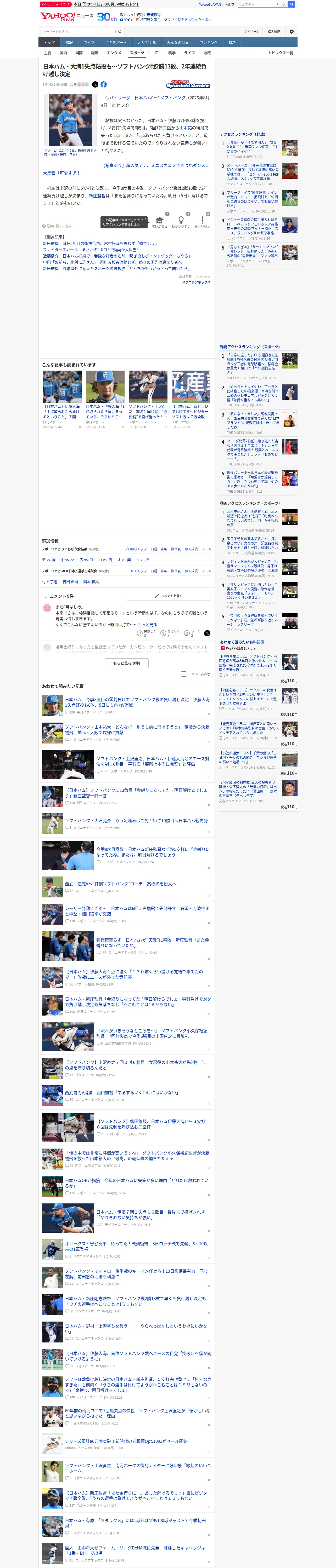Viewport: 336px width, 1568px height.
Task: Click the コメントを書く button
Action: (x=168, y=596)
